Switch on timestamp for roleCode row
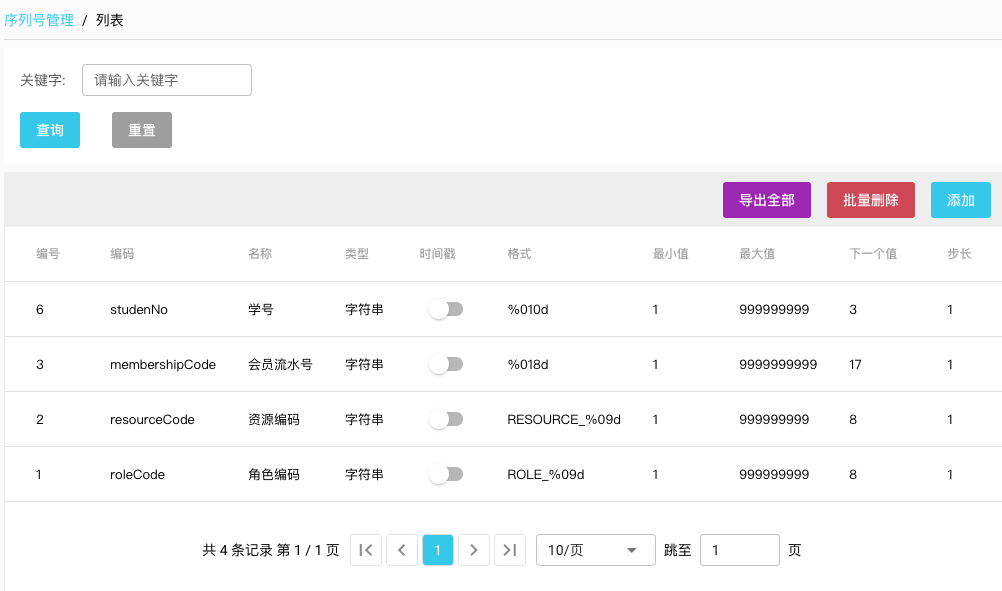 click(x=446, y=475)
